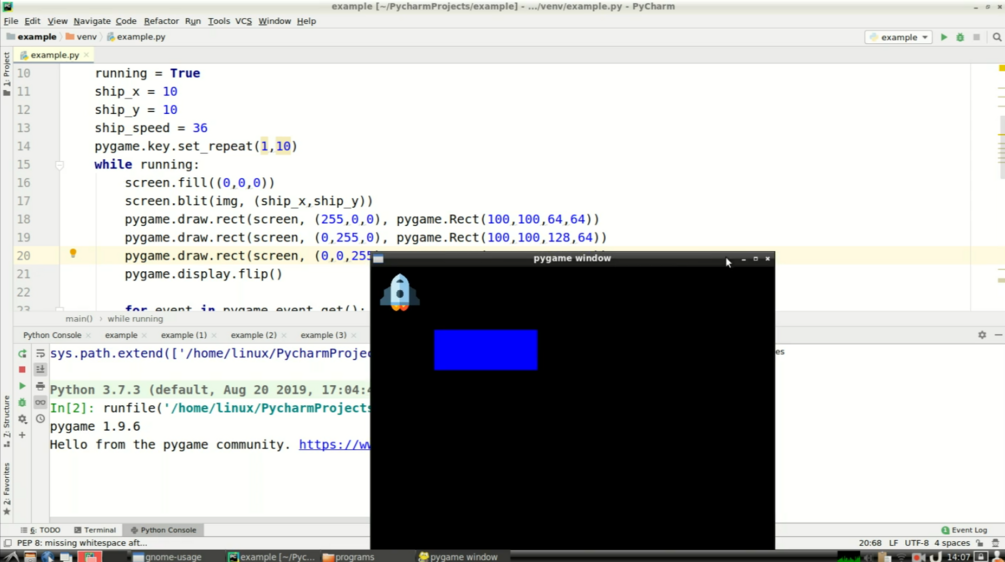The height and width of the screenshot is (562, 1005).
Task: Open the Terminal tool window
Action: (x=95, y=530)
